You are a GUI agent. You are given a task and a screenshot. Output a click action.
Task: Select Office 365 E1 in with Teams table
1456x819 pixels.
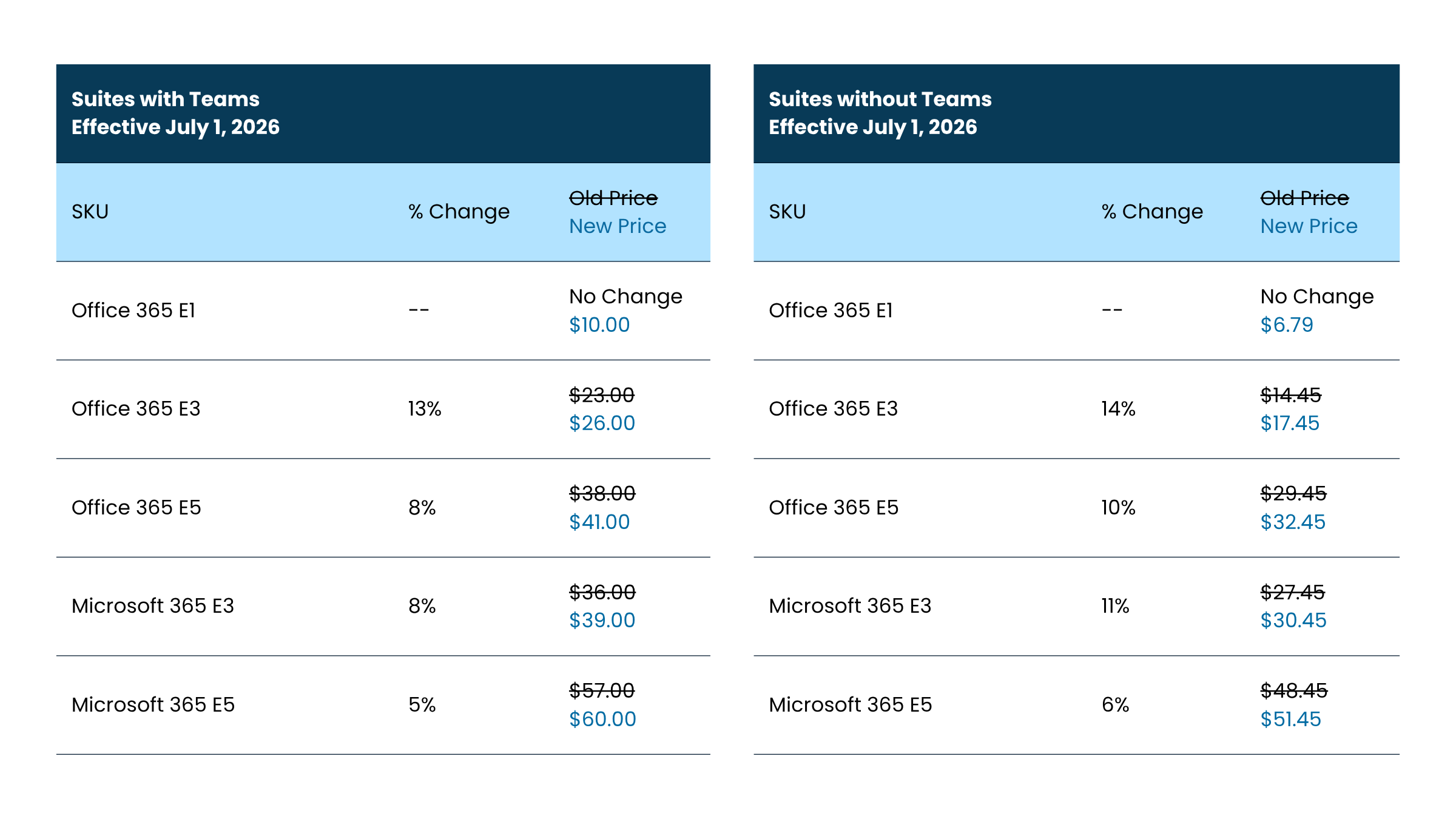tap(133, 311)
